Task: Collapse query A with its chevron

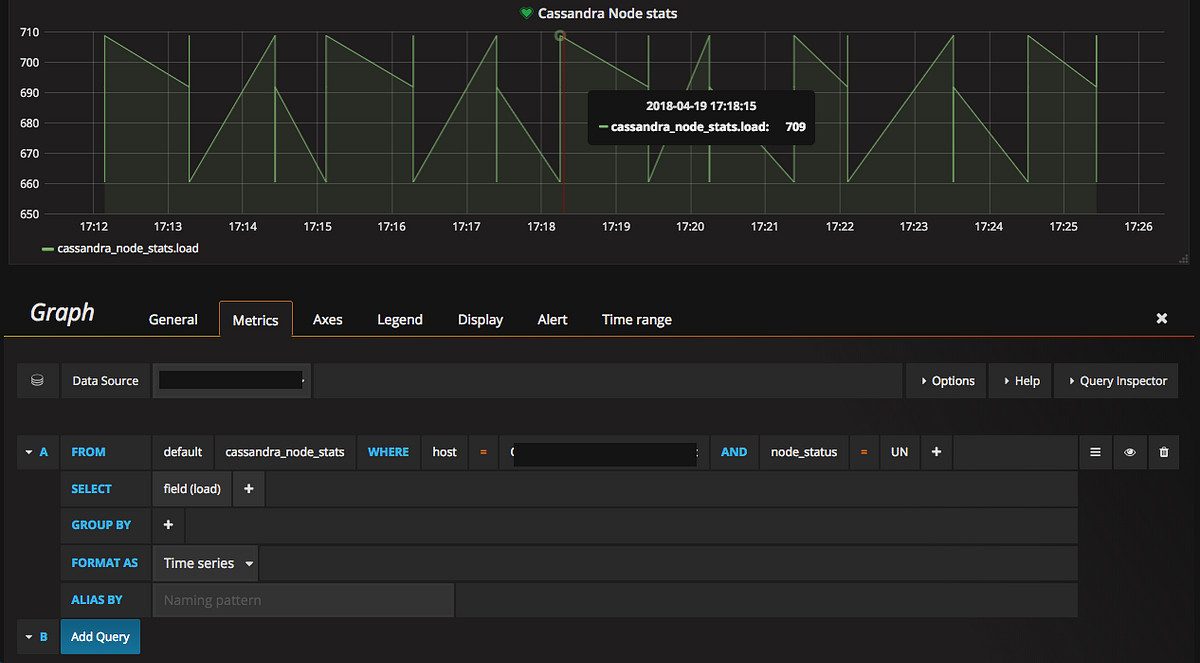Action: (30, 452)
